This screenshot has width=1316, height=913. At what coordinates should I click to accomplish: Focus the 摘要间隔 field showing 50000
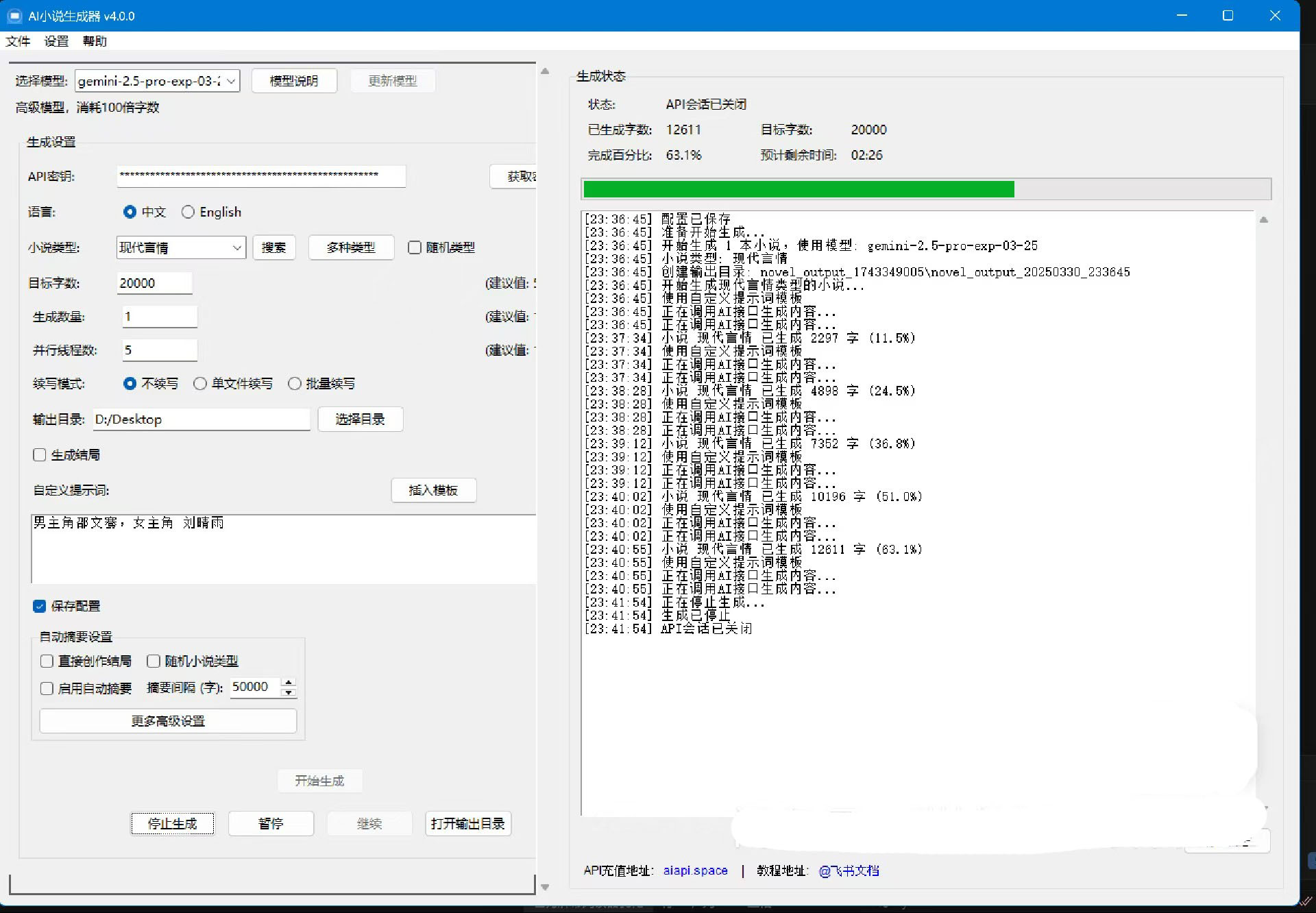tap(255, 687)
